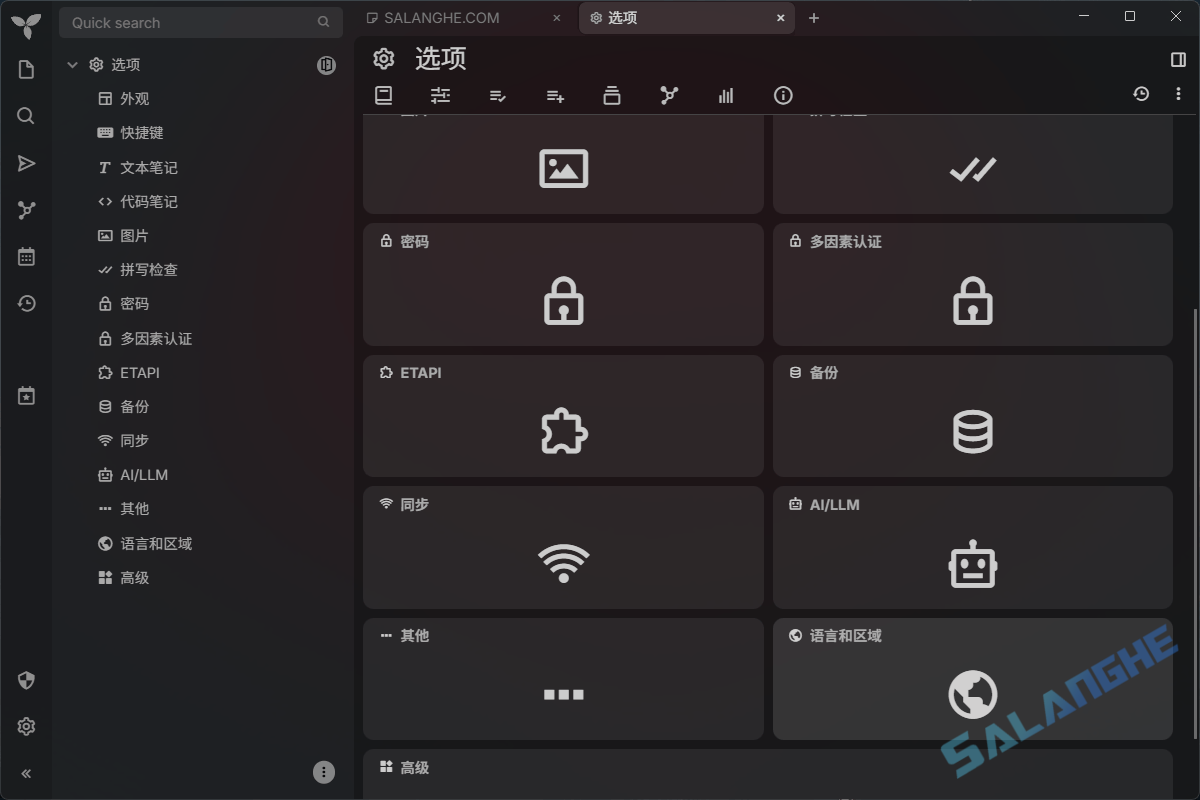Click the statistics bars icon in note toolbar
The height and width of the screenshot is (800, 1200).
click(x=726, y=95)
